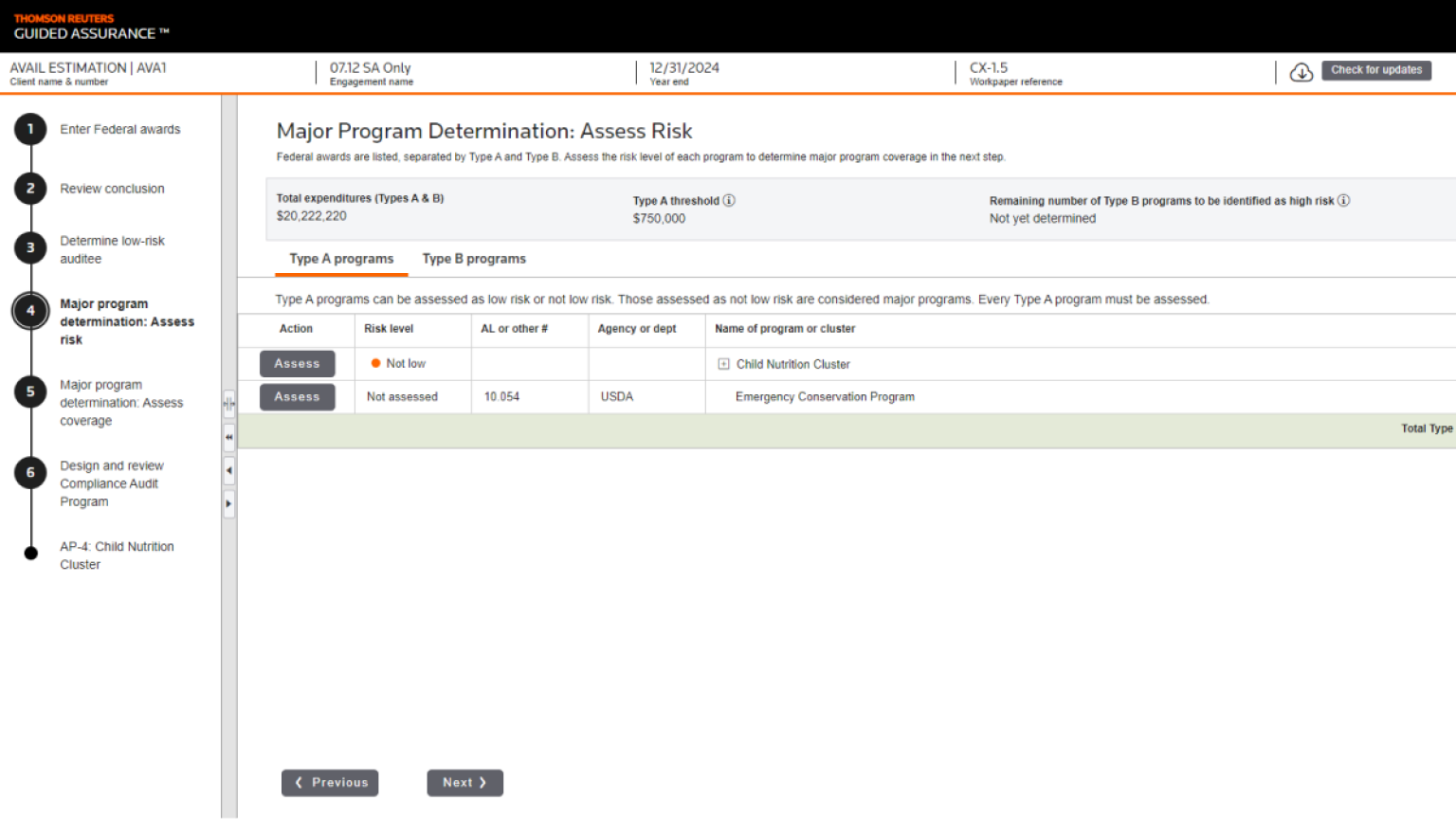Viewport: 1456px width, 819px height.
Task: Assess the Emergency Conservation Program
Action: [x=297, y=397]
